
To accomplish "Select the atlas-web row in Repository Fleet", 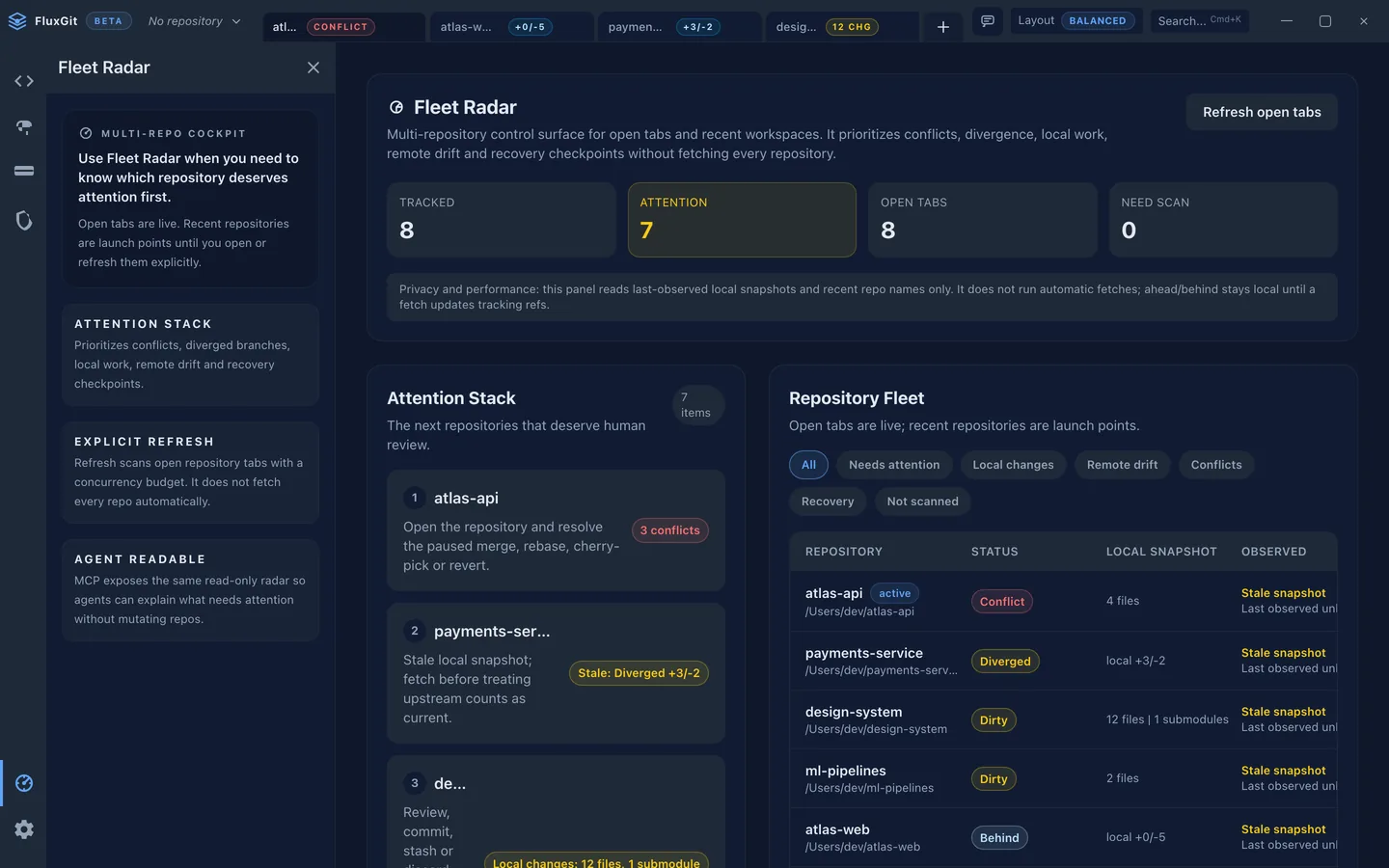I will pos(1063,837).
